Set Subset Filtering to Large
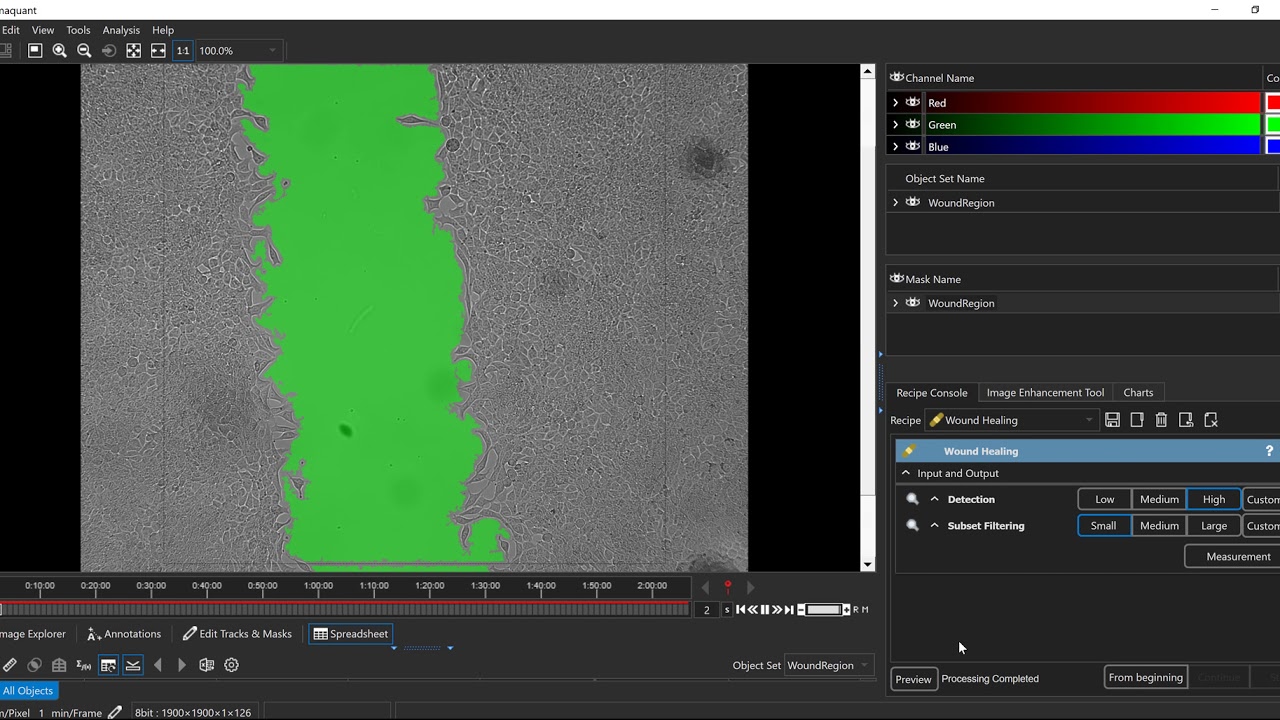Viewport: 1280px width, 720px height. (1214, 525)
